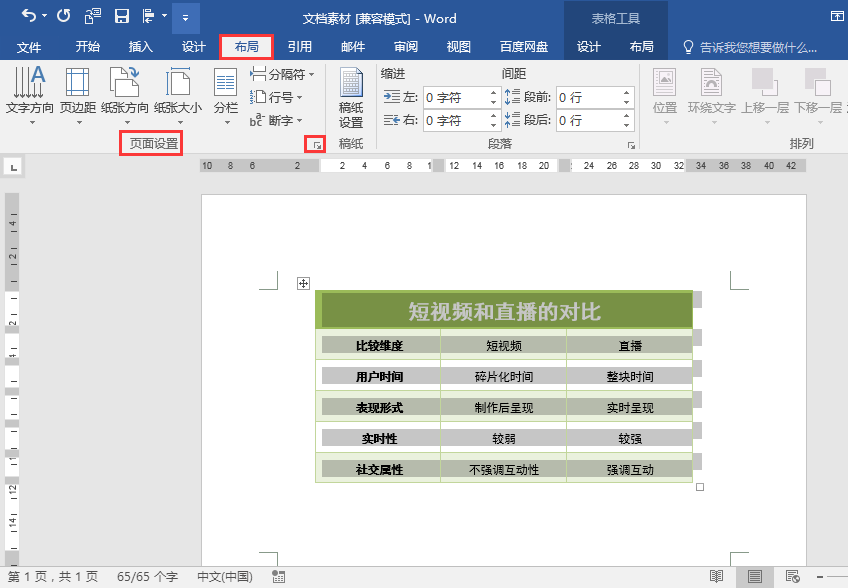Image resolution: width=848 pixels, height=588 pixels.
Task: Open the View (视图) tab
Action: pyautogui.click(x=459, y=47)
